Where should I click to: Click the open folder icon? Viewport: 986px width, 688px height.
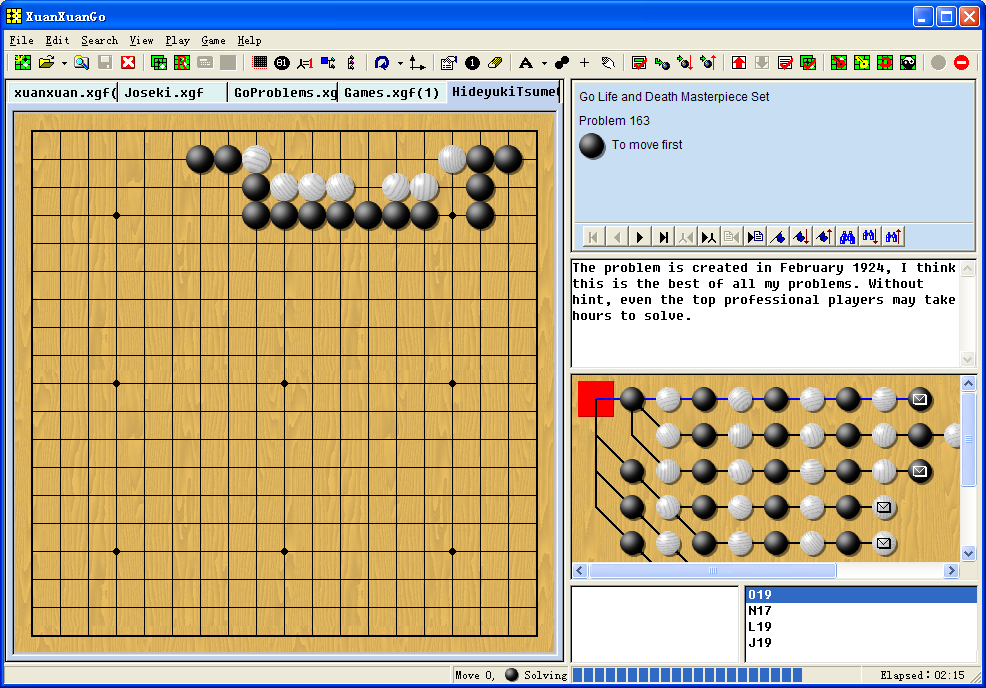coord(47,62)
